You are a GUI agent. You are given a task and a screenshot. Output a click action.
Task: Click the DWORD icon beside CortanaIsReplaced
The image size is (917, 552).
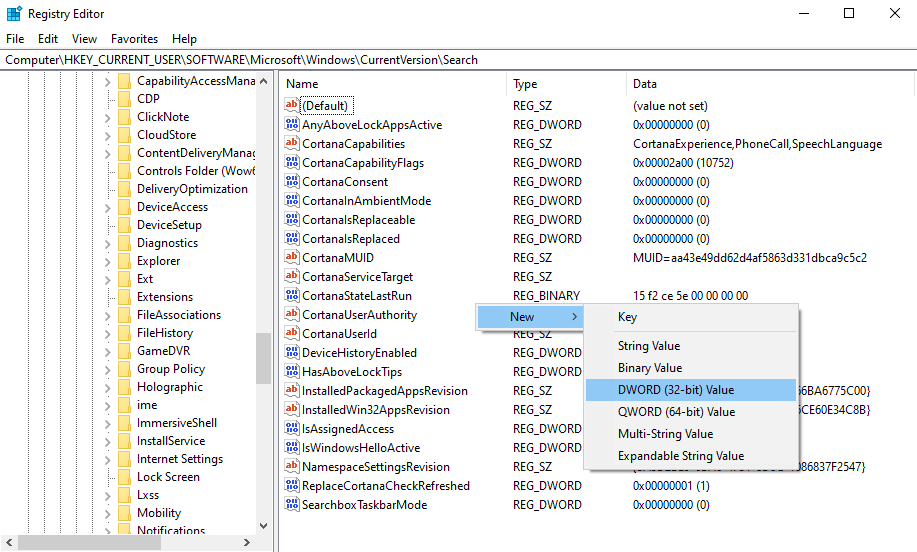pos(291,238)
